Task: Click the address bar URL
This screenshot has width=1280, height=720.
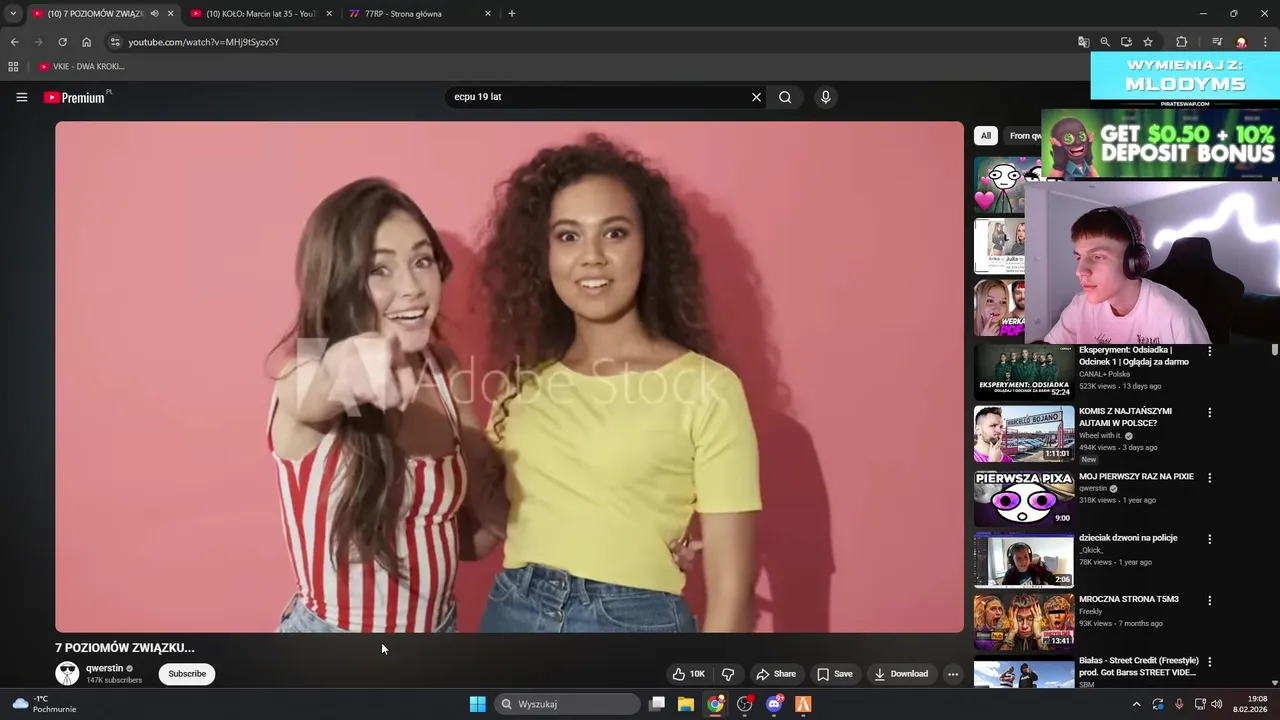Action: 204,42
